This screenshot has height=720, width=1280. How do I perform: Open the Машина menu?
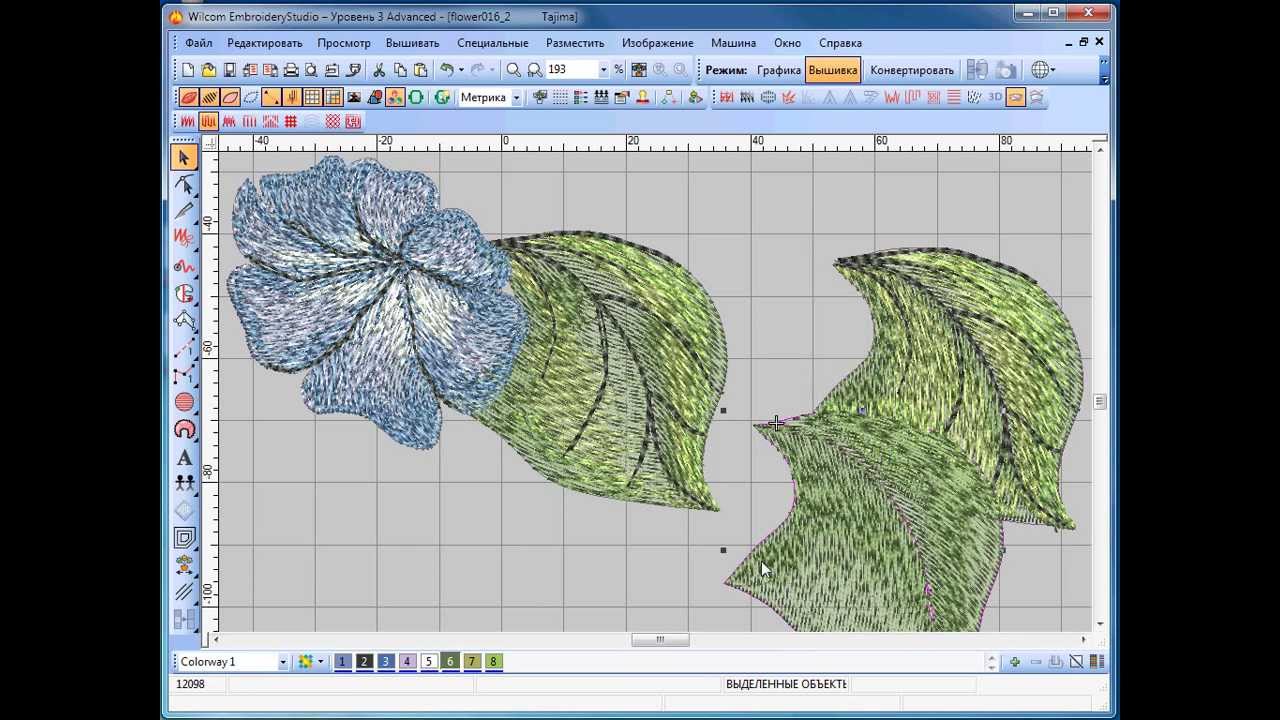point(733,43)
